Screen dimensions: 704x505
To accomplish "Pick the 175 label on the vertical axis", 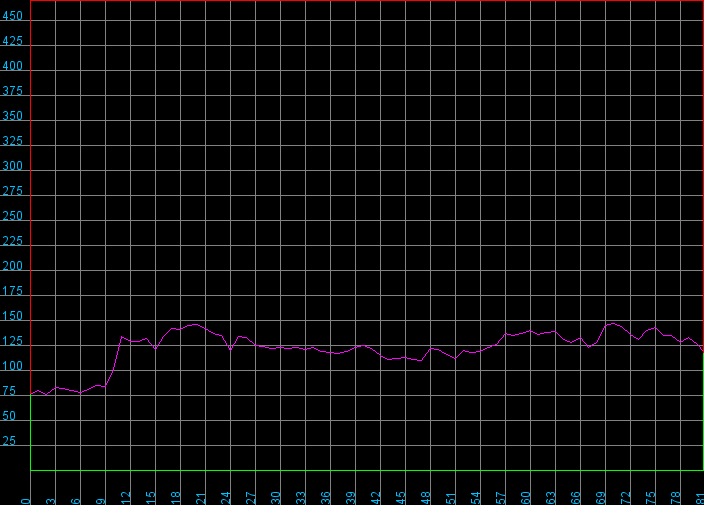I will click(x=13, y=291).
